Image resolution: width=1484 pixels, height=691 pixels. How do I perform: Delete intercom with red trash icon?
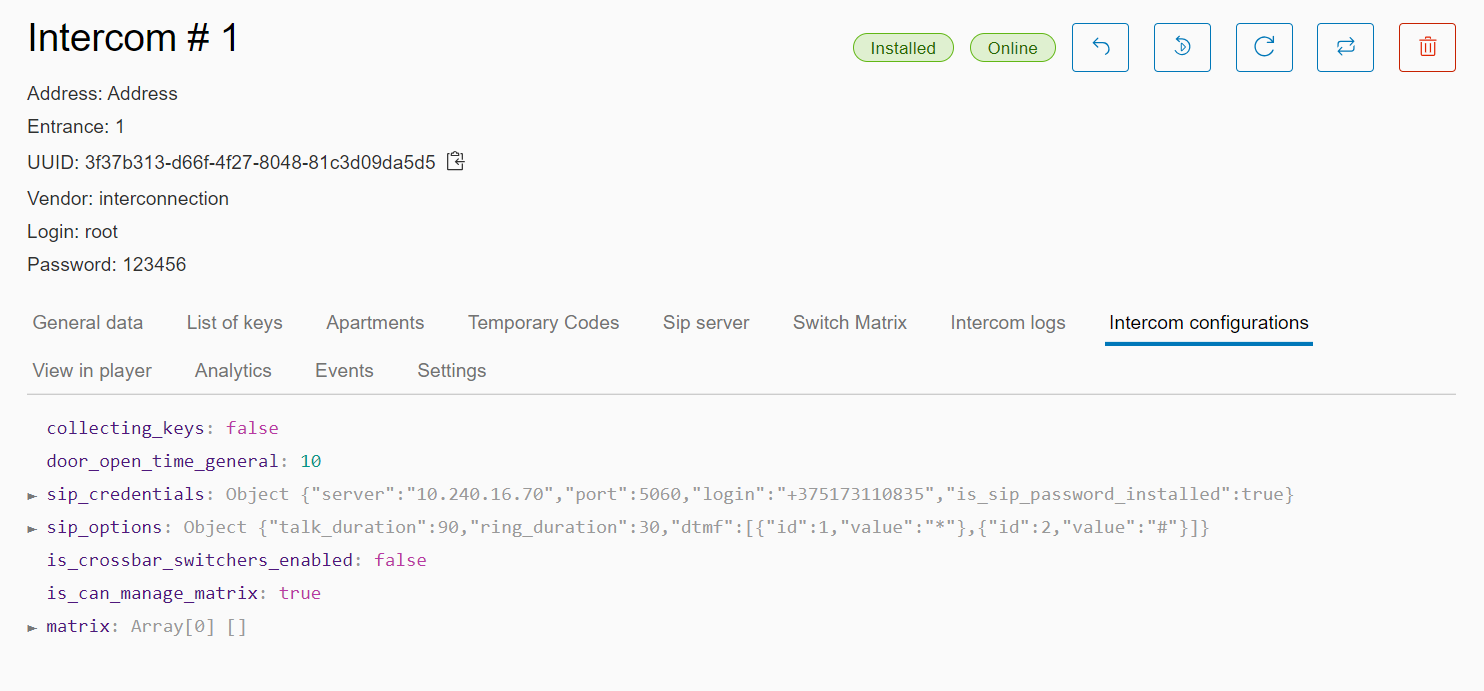click(x=1427, y=47)
